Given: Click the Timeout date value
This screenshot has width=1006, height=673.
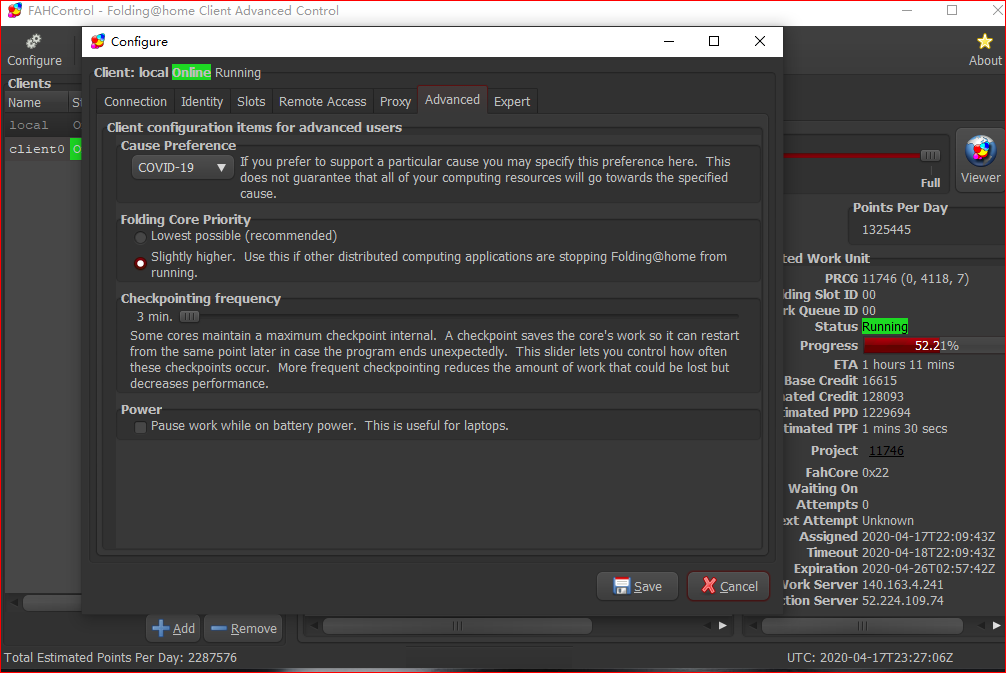Looking at the screenshot, I should pos(928,552).
